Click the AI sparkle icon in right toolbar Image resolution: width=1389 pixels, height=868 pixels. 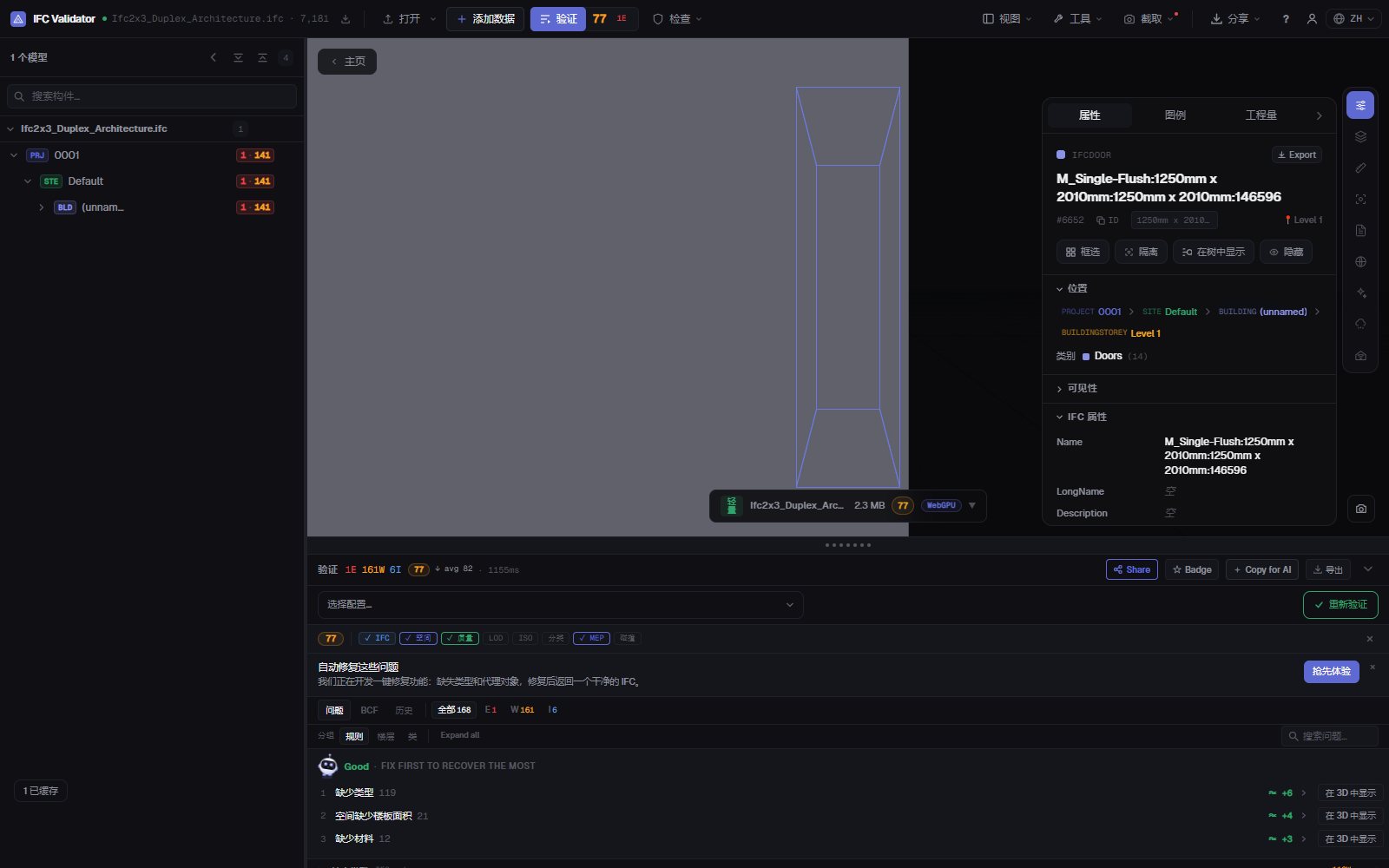[1360, 293]
